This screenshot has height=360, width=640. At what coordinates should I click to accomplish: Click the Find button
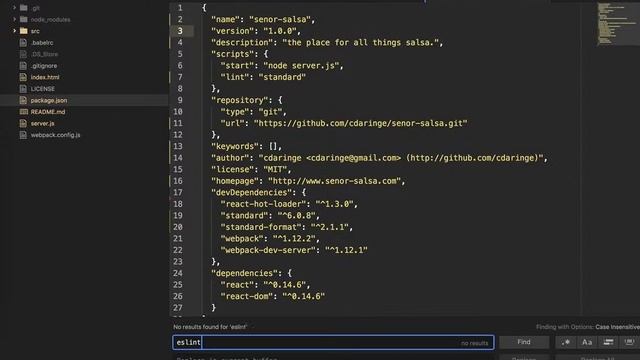[x=524, y=342]
